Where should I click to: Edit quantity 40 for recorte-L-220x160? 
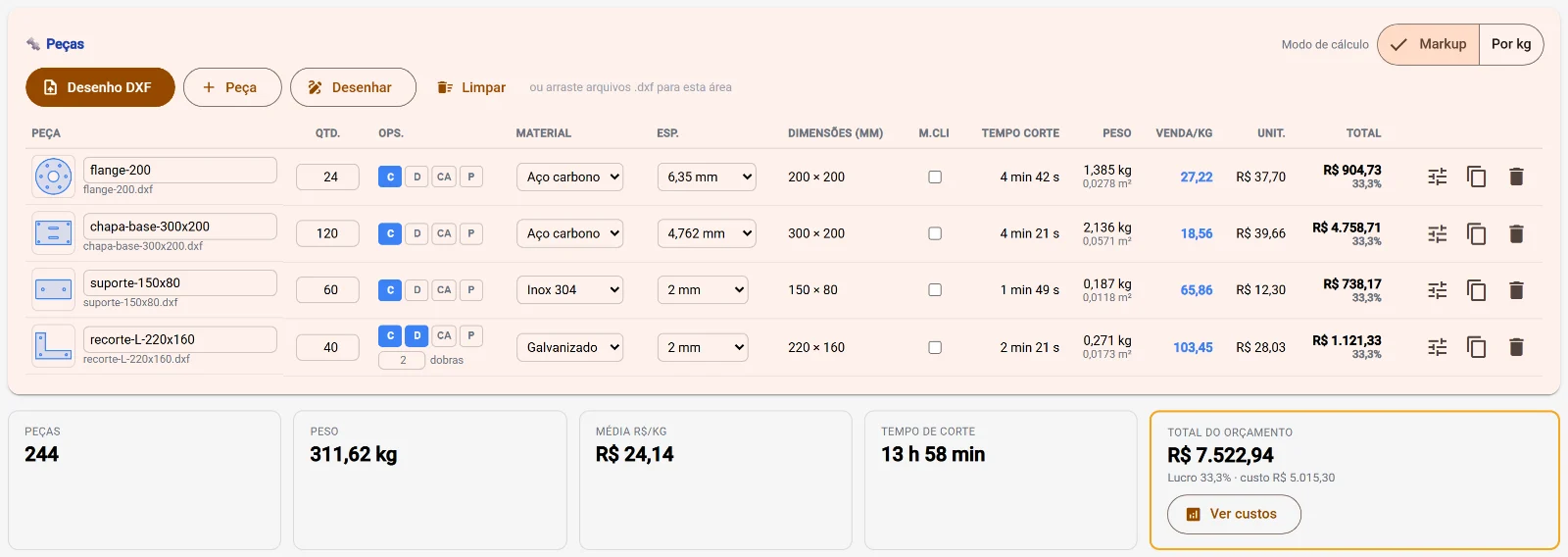click(x=327, y=347)
